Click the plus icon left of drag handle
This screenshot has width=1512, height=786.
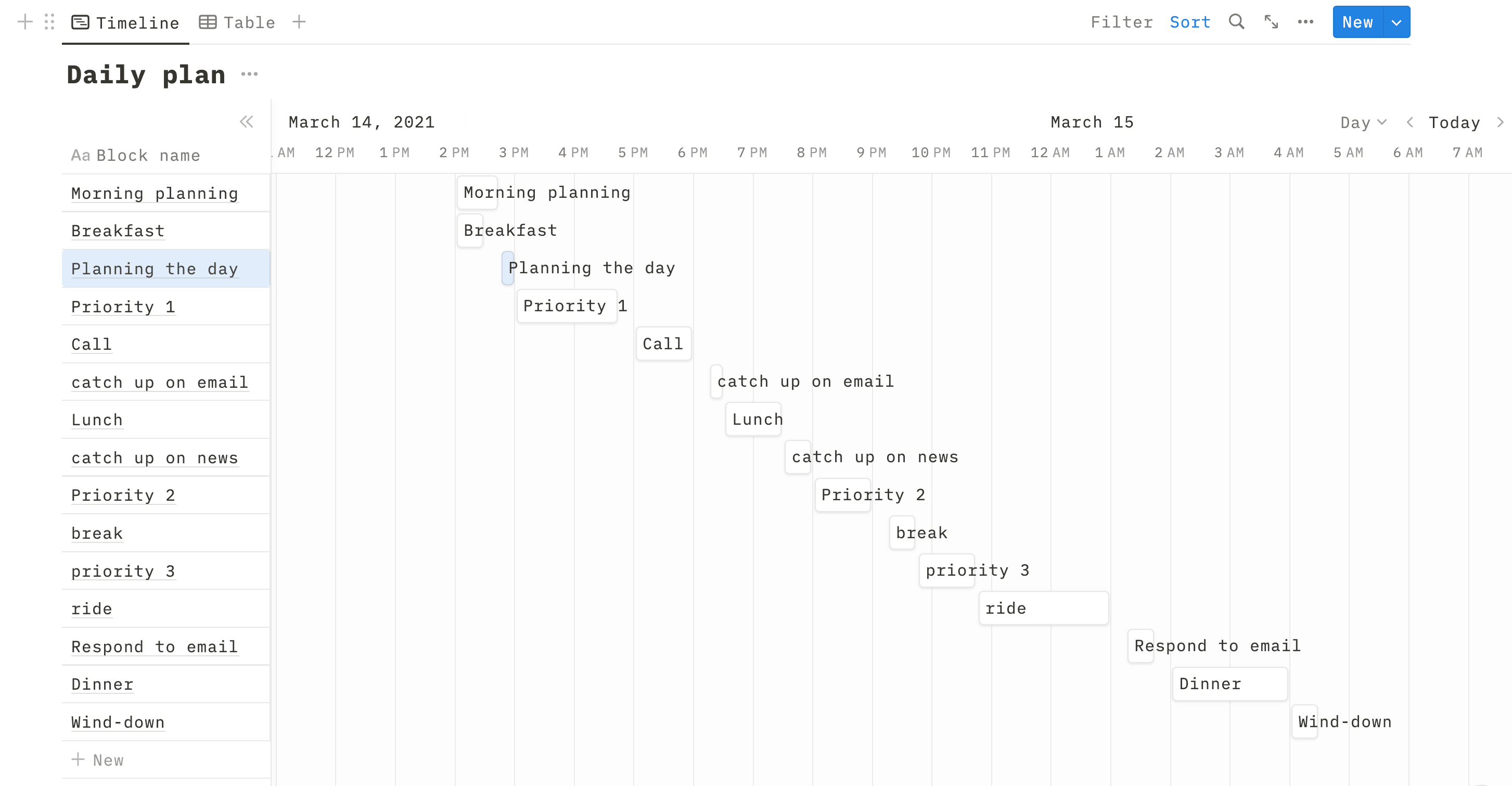[x=24, y=22]
